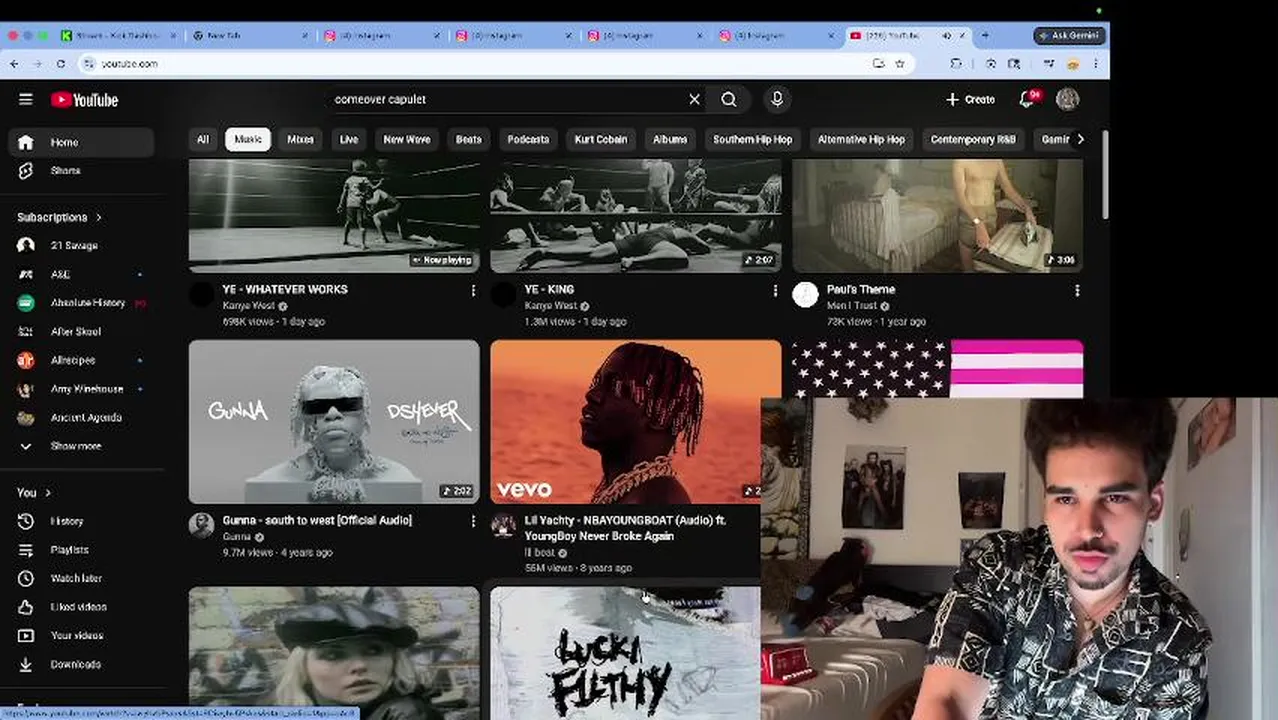This screenshot has height=720, width=1278.
Task: Clear the search box with X
Action: [x=695, y=99]
